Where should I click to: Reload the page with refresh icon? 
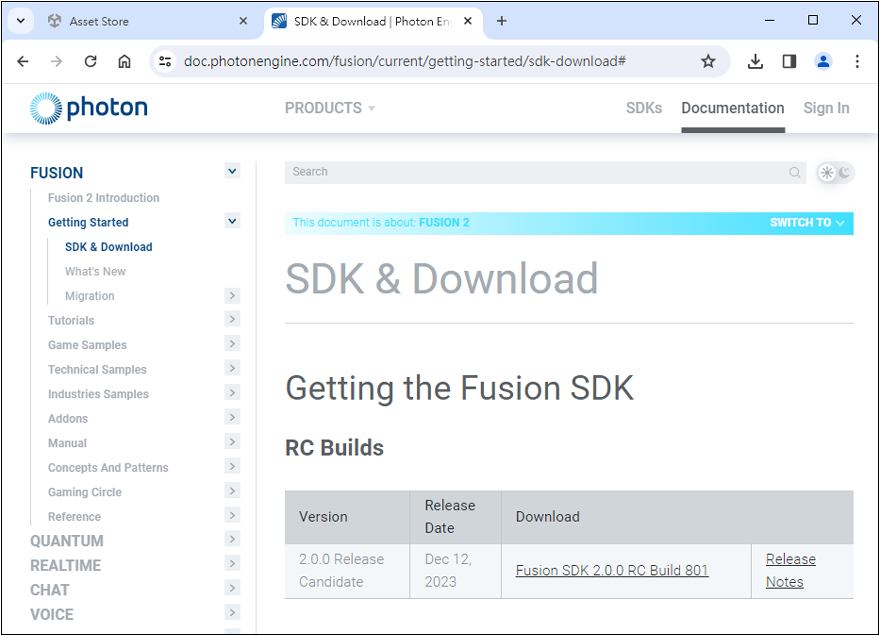(90, 61)
